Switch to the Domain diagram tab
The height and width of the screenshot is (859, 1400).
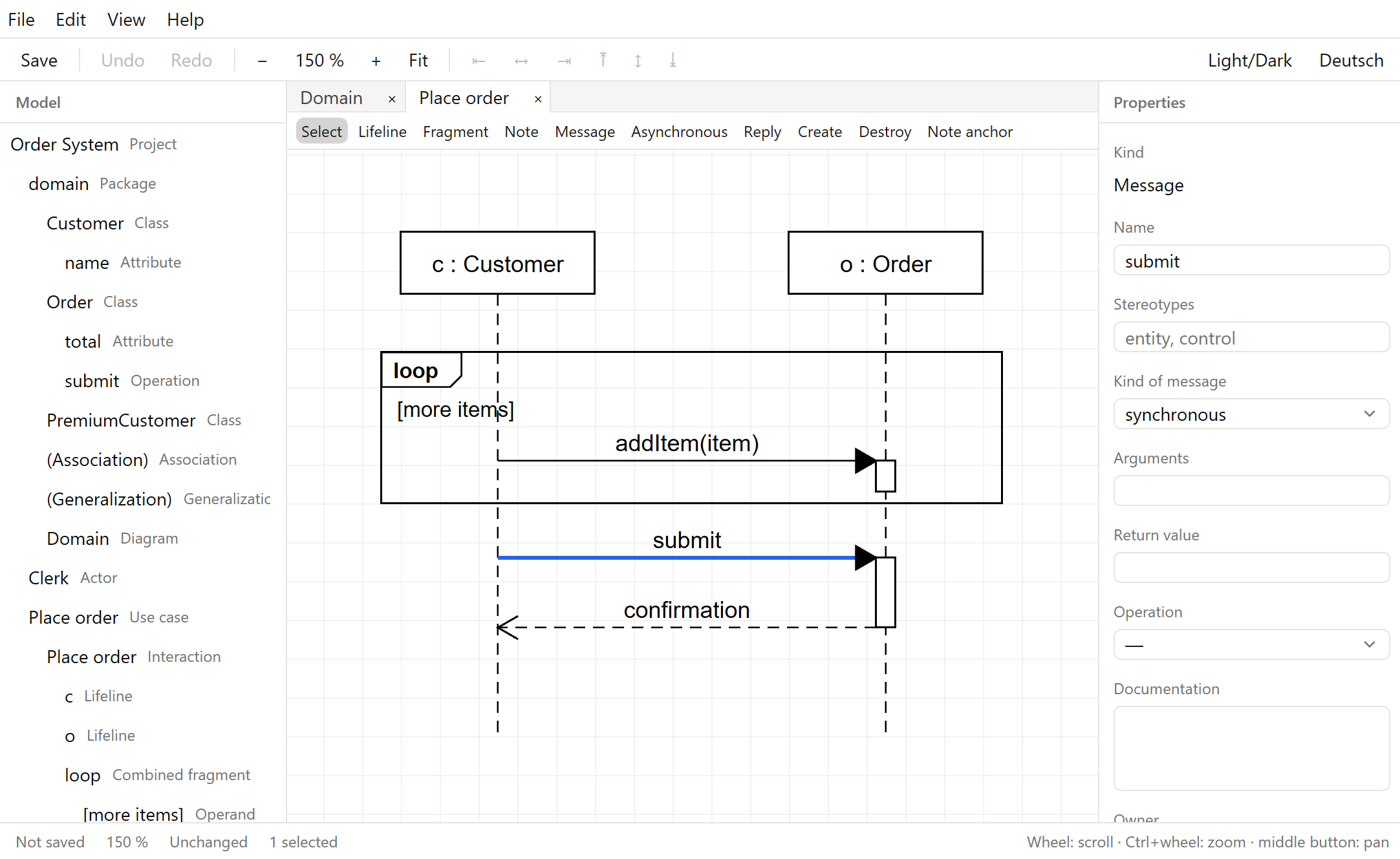point(331,98)
